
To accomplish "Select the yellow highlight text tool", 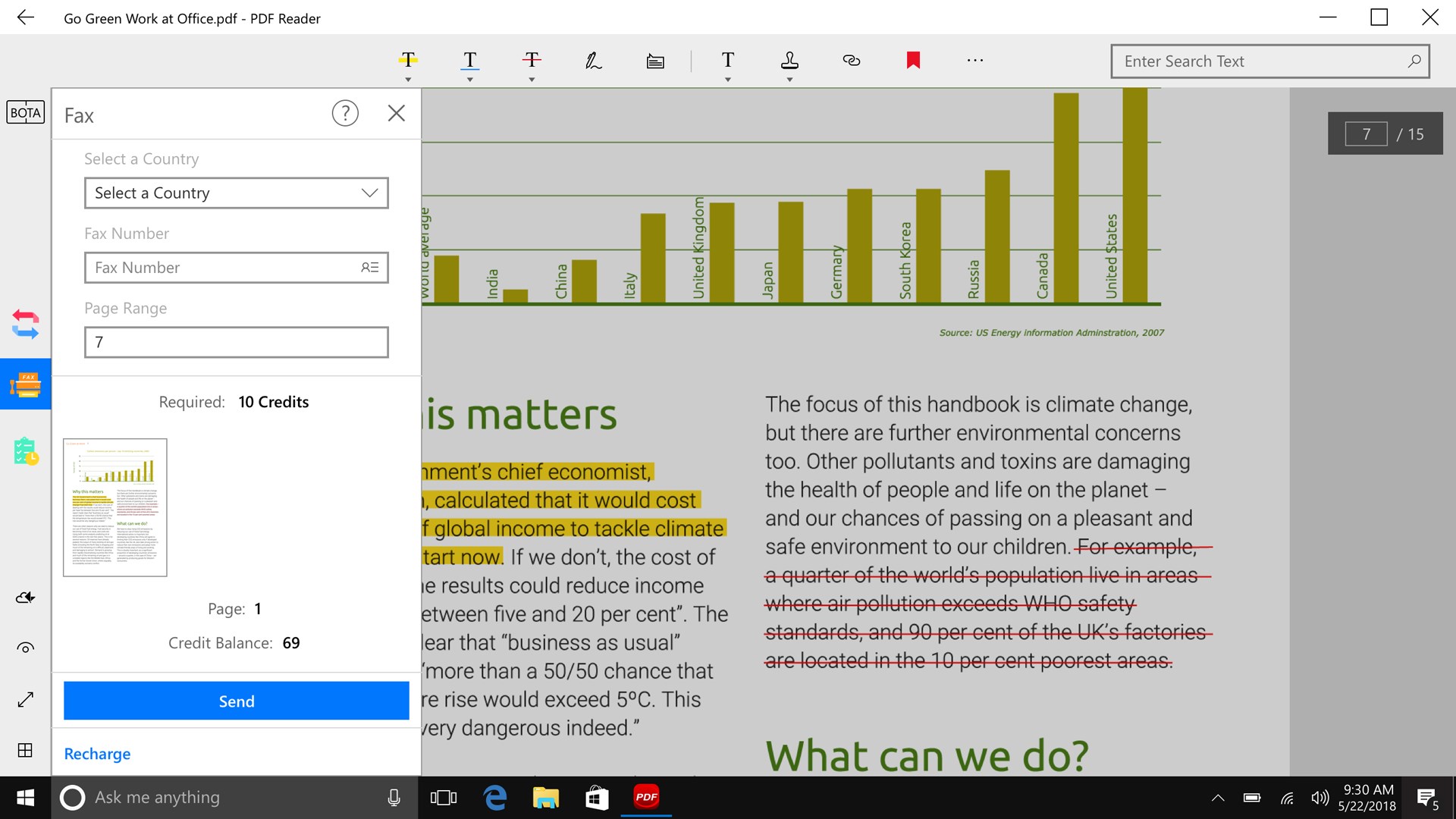I will tap(407, 61).
